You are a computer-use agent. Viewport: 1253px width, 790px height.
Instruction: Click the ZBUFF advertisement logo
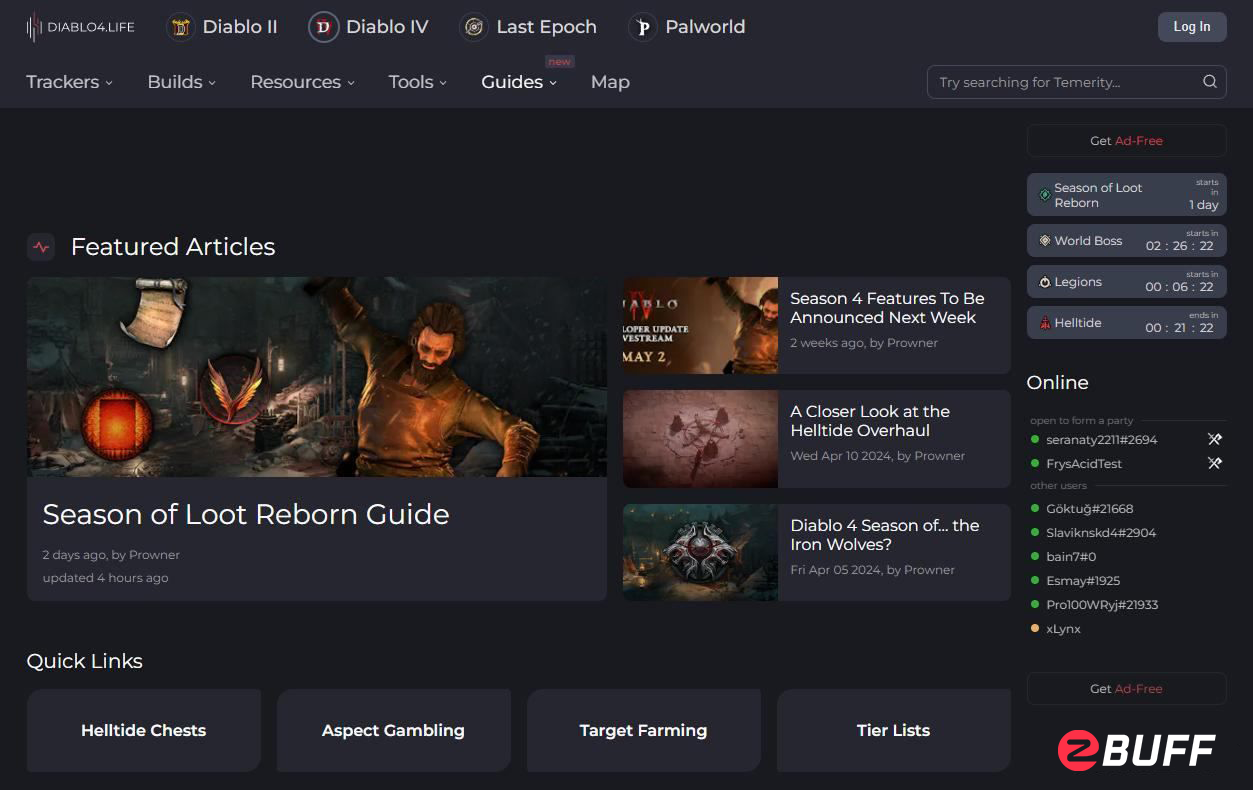(1136, 750)
